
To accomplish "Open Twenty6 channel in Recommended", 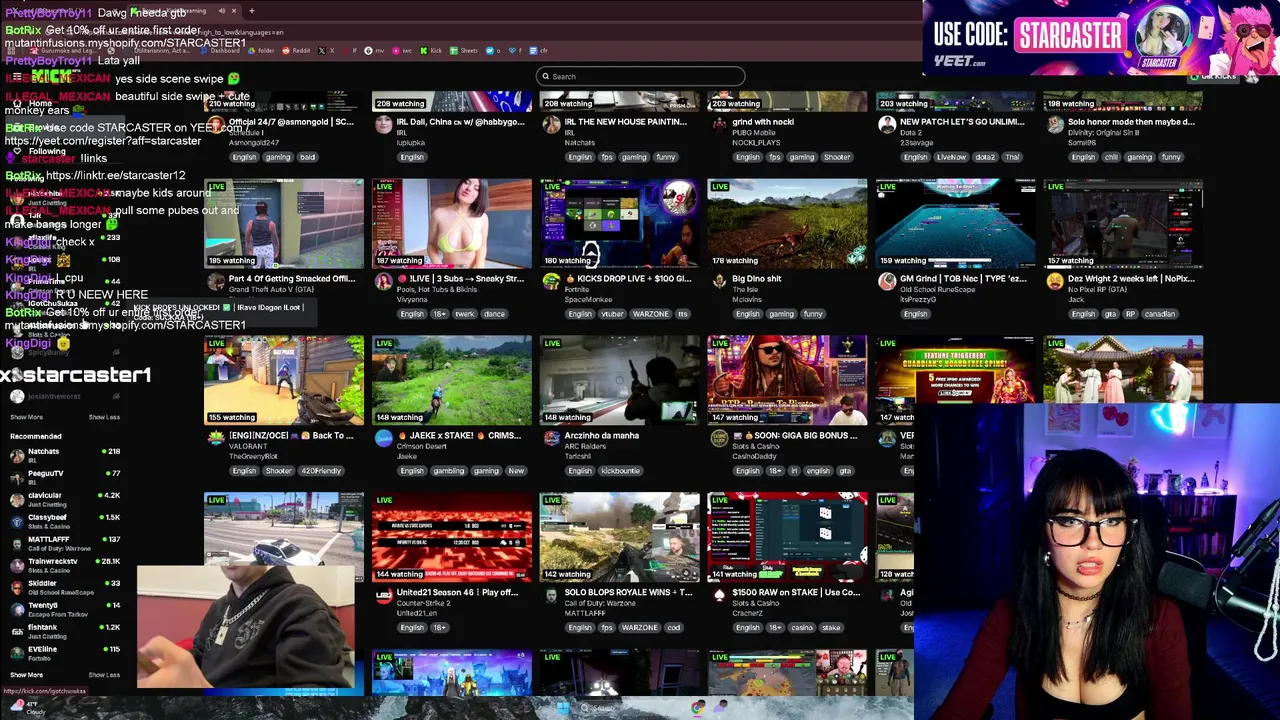I will [x=65, y=609].
